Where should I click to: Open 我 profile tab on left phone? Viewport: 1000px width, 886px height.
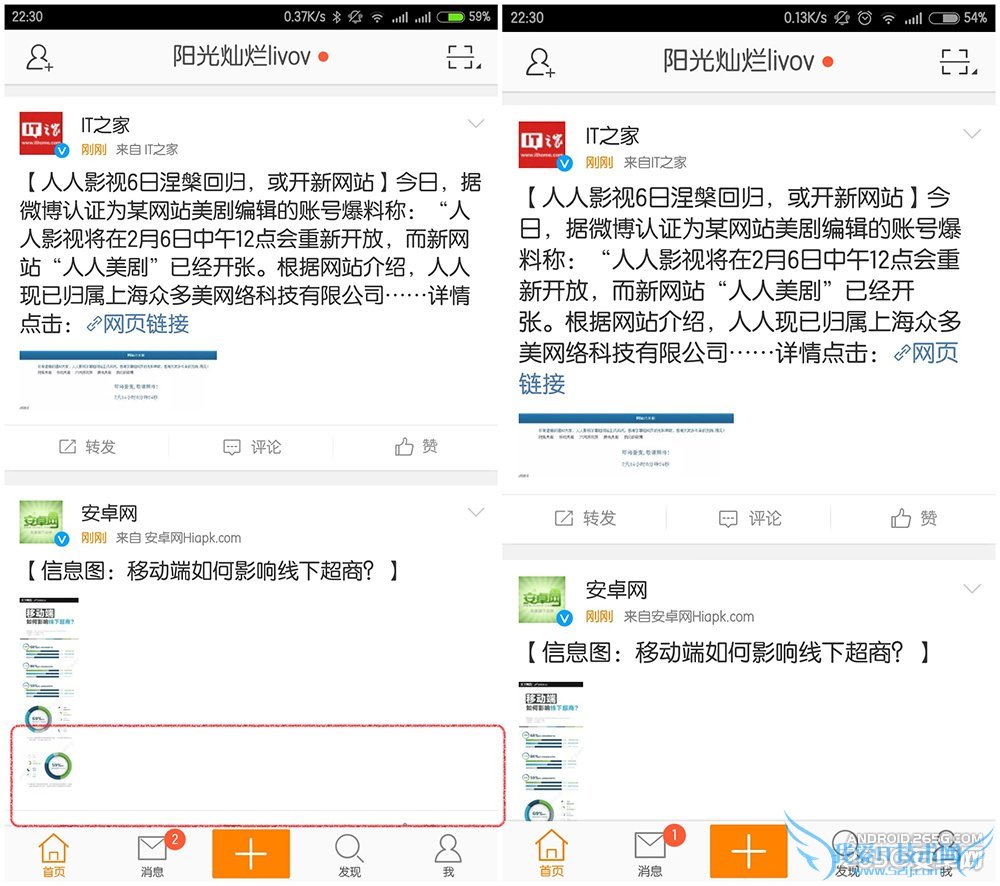[448, 855]
